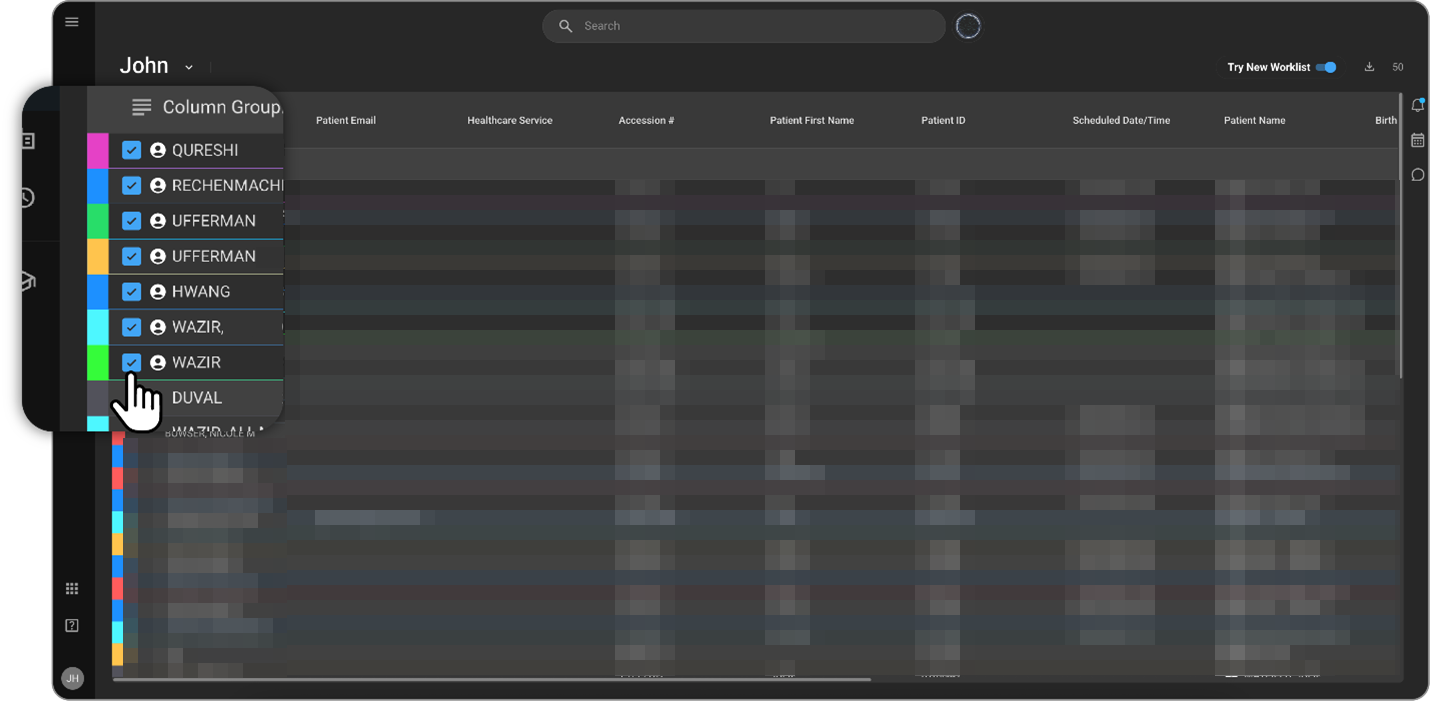
Task: Open the calendar panel
Action: [x=1418, y=140]
